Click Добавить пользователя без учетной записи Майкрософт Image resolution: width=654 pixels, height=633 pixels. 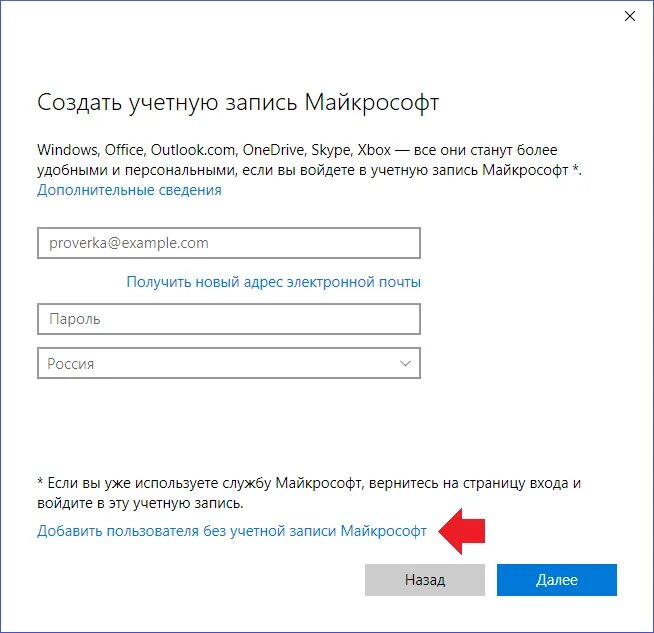tap(232, 531)
